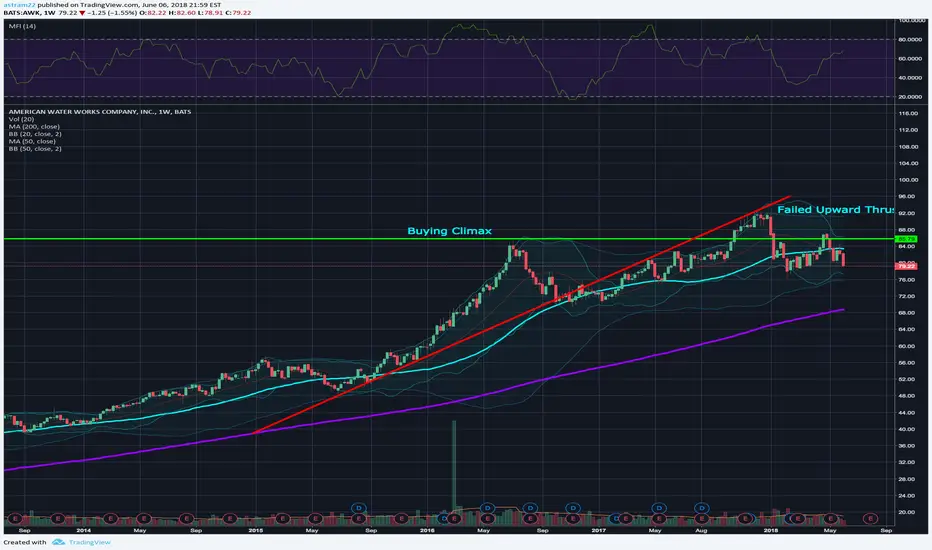Click the red 79.22 last price tag
Viewport: 932px width, 550px height.
907,266
